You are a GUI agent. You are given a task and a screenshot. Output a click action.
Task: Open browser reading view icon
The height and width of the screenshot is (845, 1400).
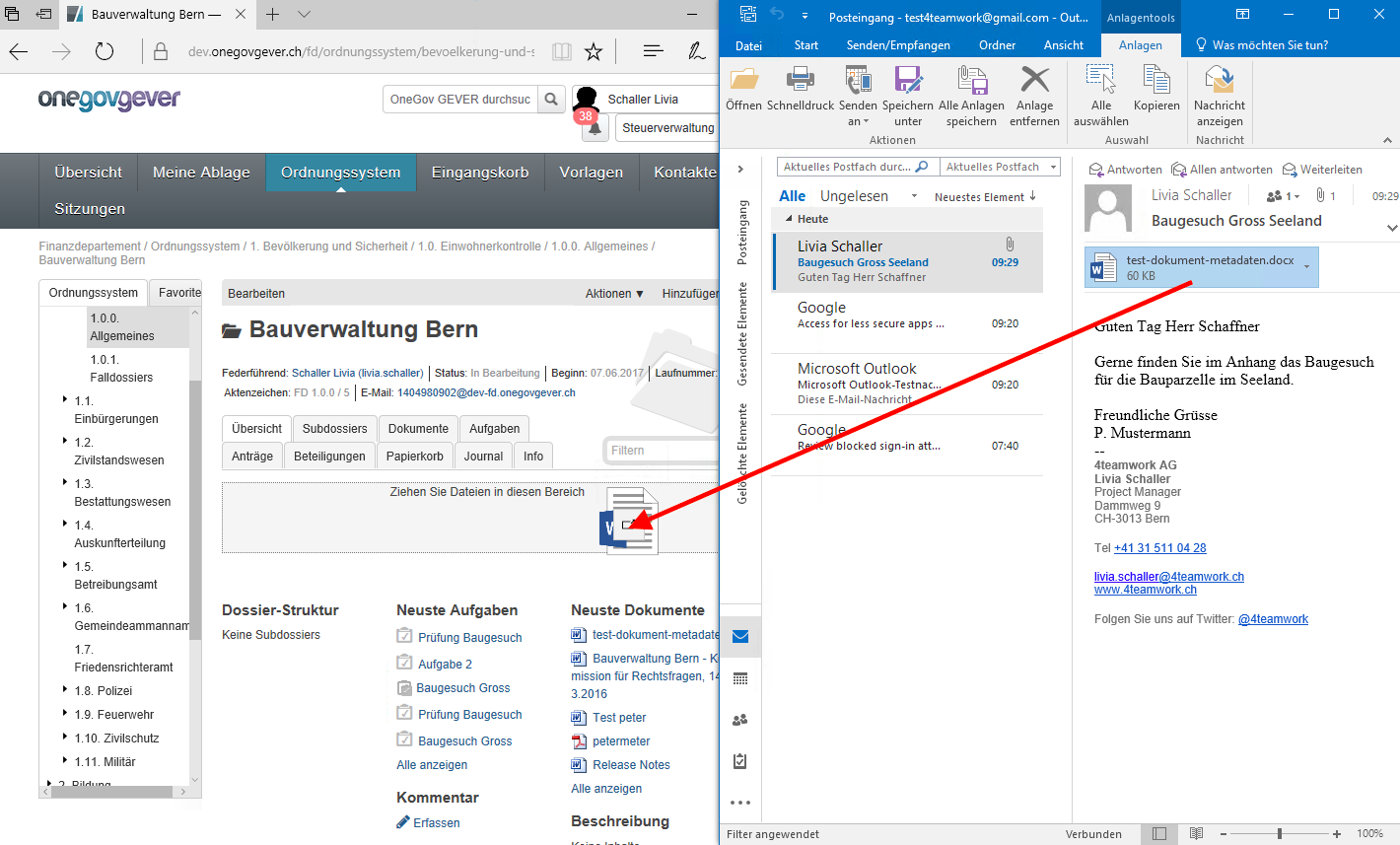click(561, 51)
